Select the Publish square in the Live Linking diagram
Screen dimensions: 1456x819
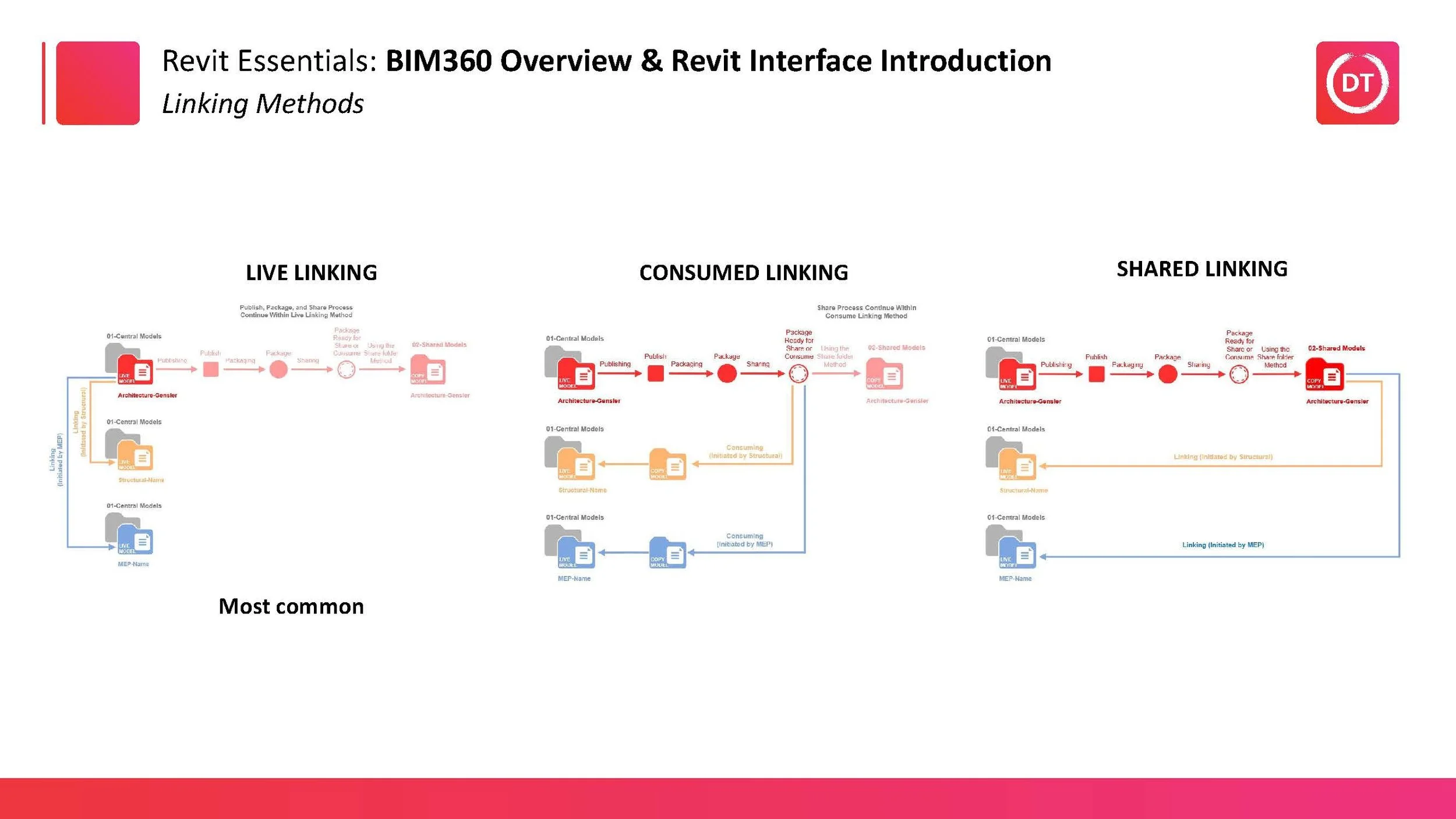[x=211, y=369]
